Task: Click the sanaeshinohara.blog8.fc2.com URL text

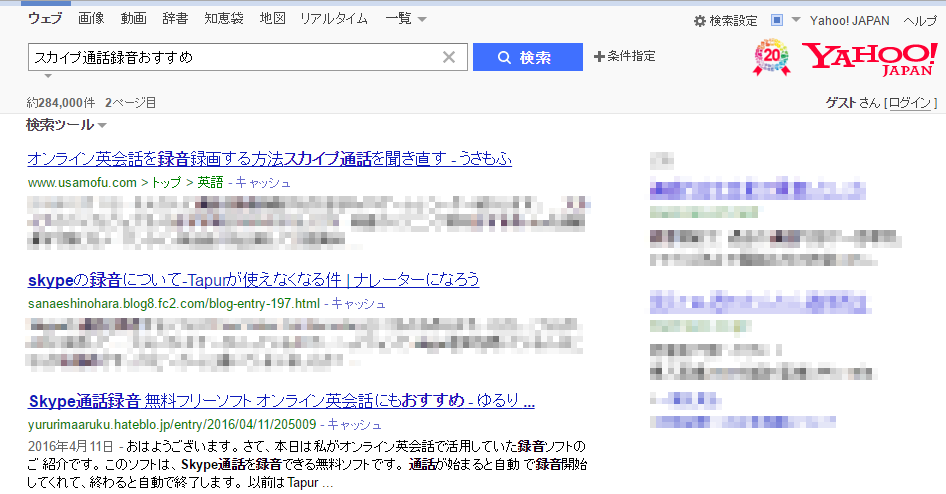Action: point(174,303)
